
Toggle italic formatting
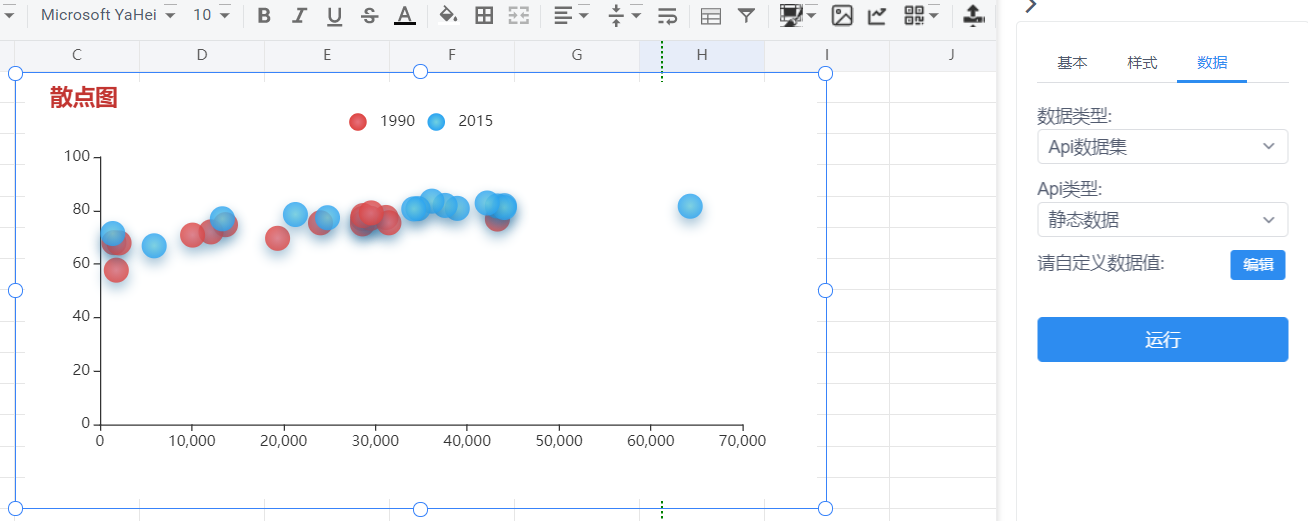click(x=299, y=16)
